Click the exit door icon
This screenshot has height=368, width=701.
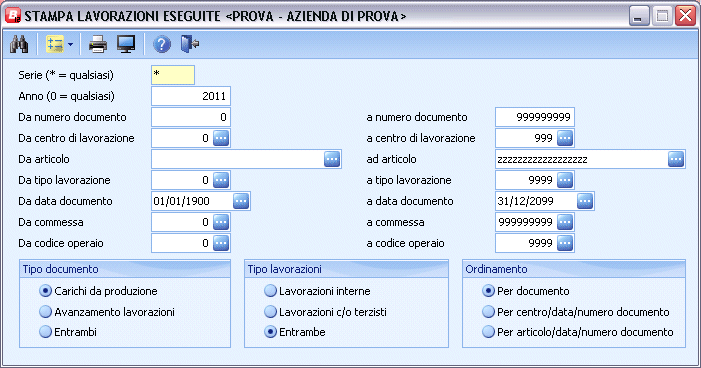[190, 44]
